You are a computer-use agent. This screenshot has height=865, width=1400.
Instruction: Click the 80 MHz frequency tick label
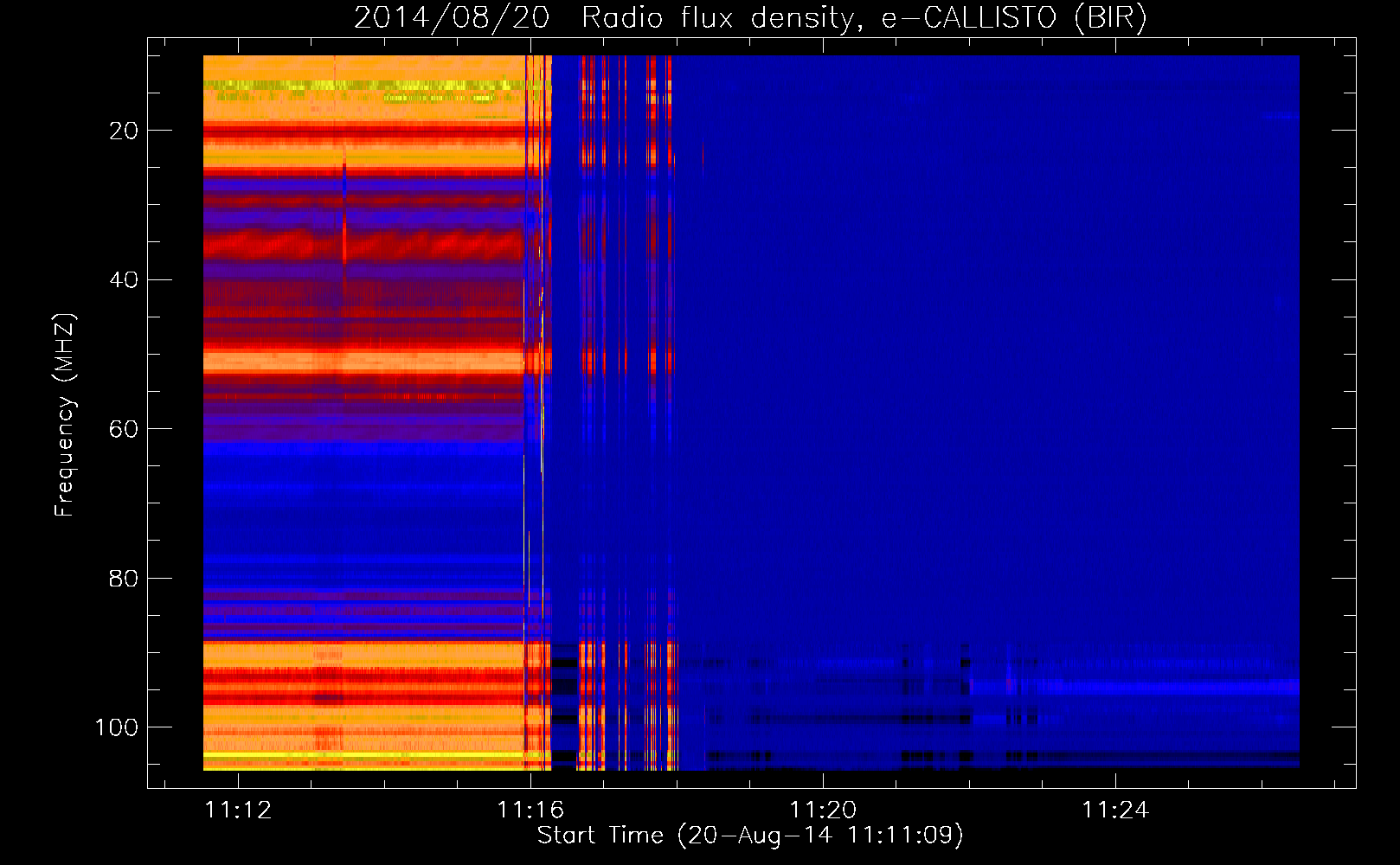(x=124, y=578)
